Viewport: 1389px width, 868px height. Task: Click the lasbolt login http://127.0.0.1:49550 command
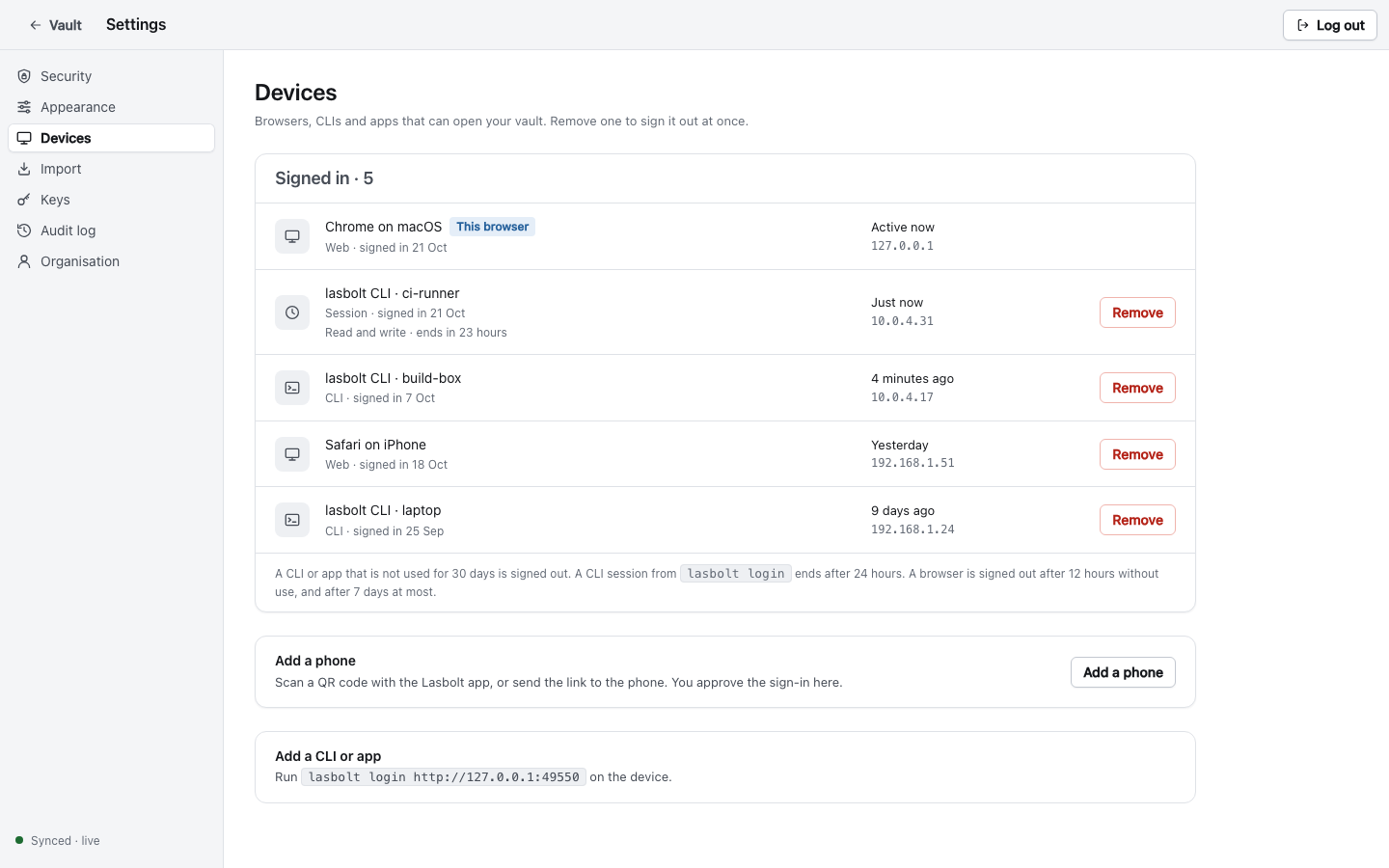(x=444, y=776)
